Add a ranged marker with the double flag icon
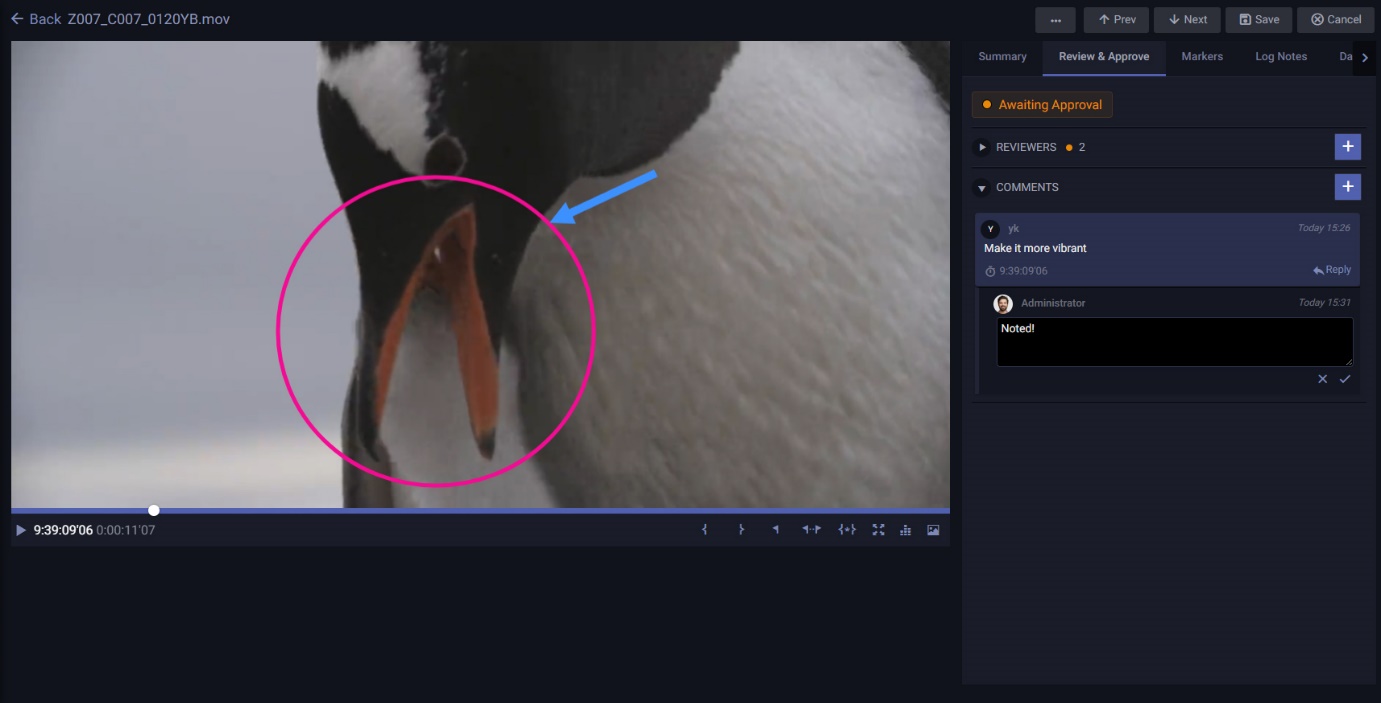This screenshot has width=1381, height=703. [811, 530]
